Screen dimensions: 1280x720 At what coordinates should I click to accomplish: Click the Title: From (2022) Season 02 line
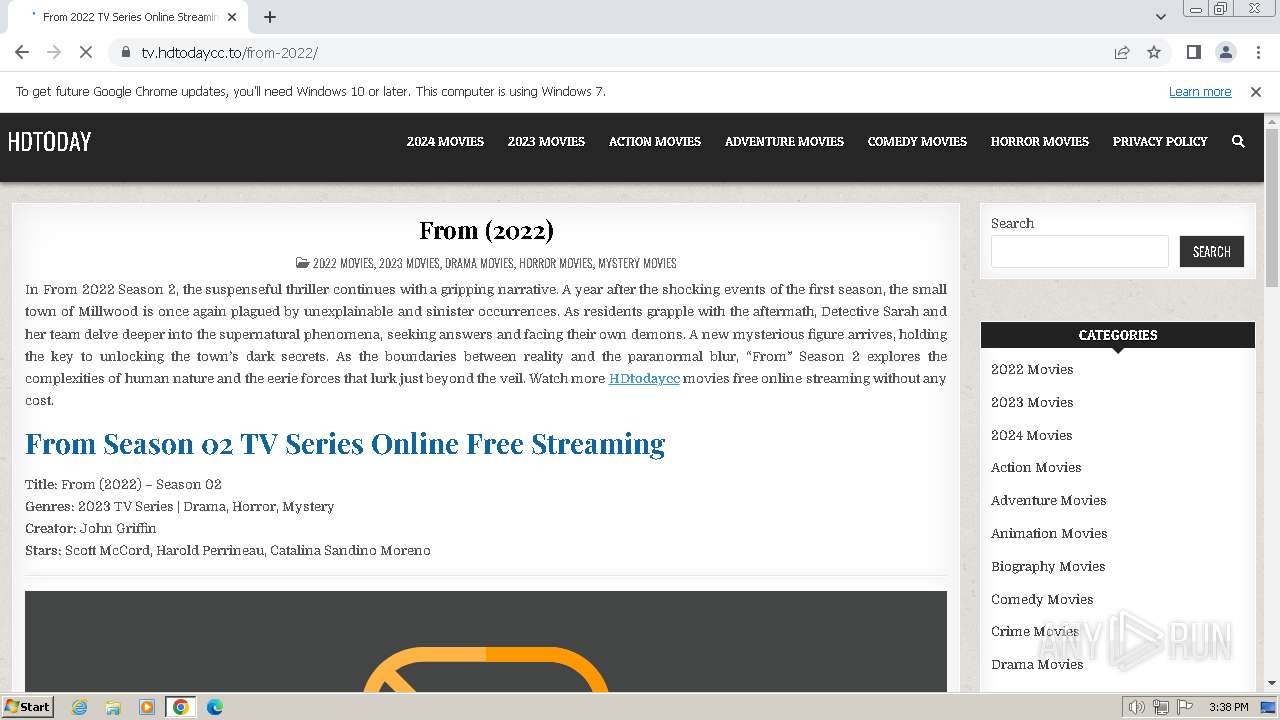coord(123,484)
